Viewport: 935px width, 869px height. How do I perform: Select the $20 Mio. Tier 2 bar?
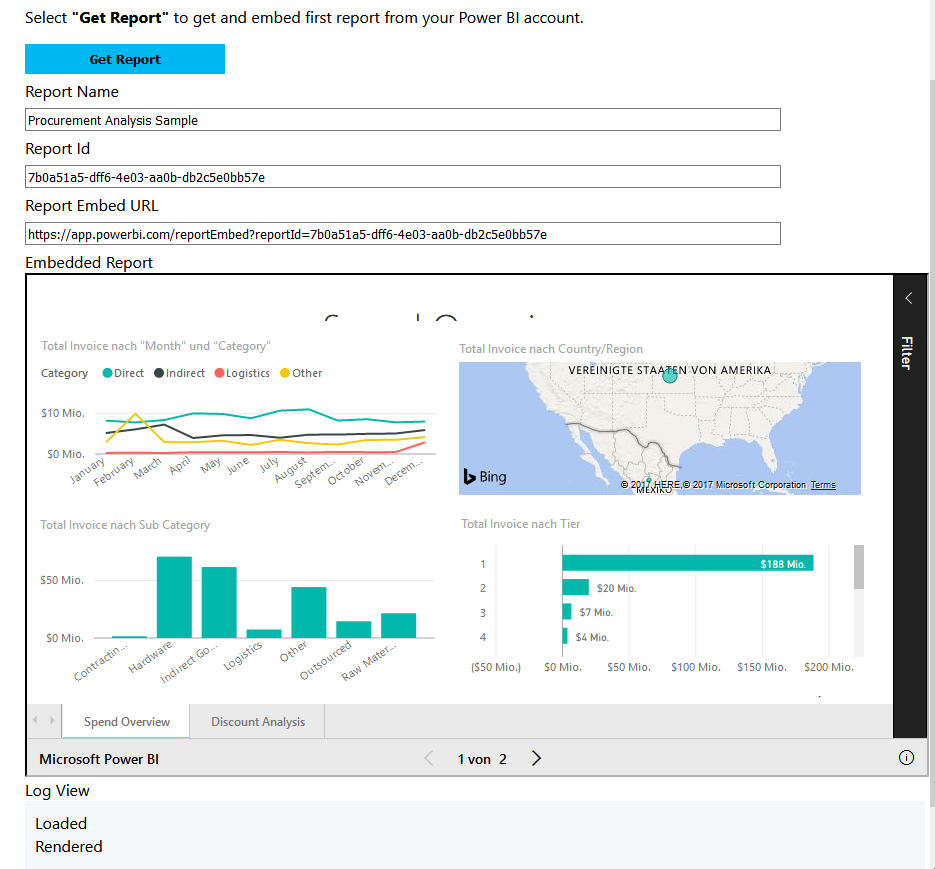point(575,587)
